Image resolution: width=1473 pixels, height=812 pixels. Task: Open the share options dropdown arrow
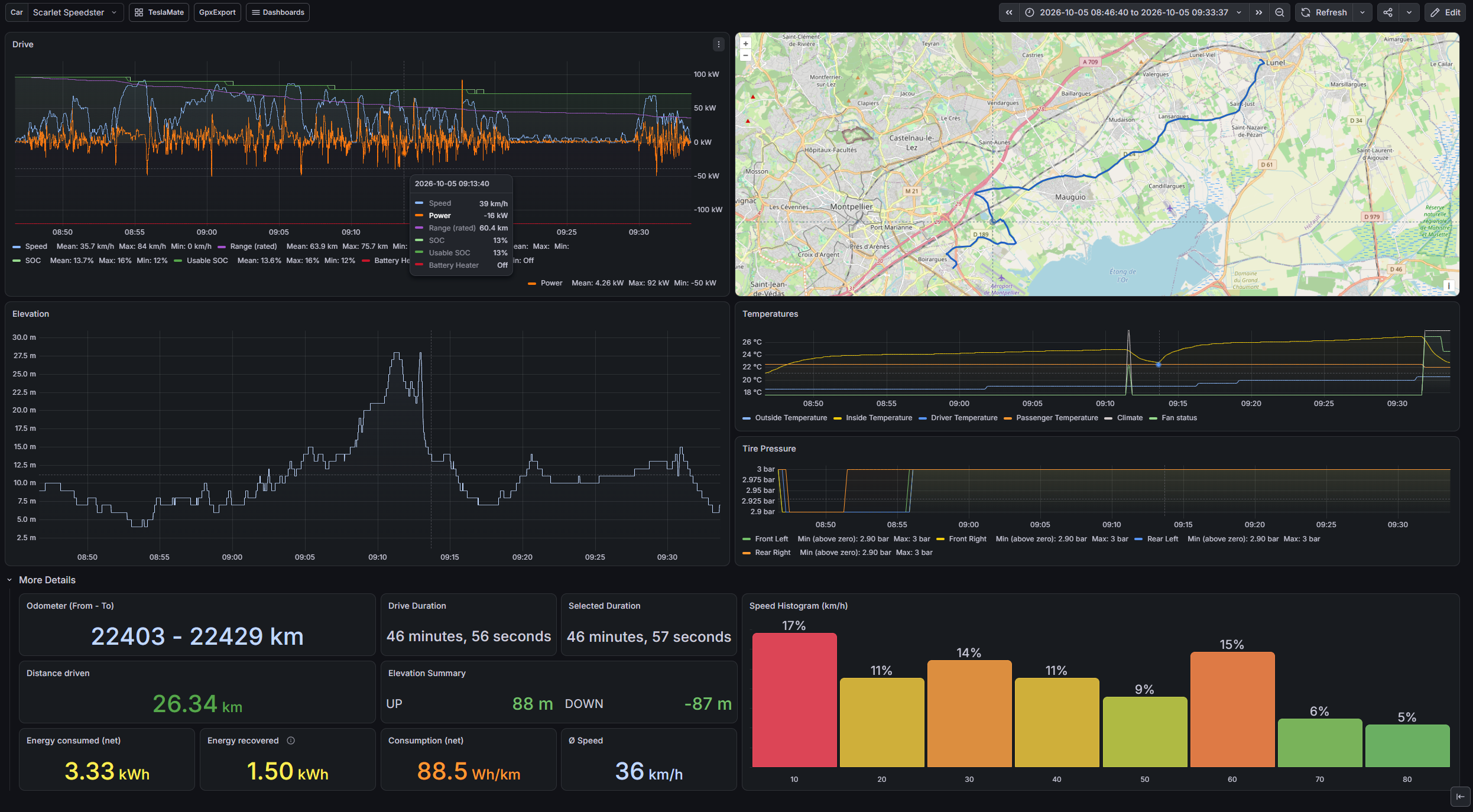(x=1409, y=12)
